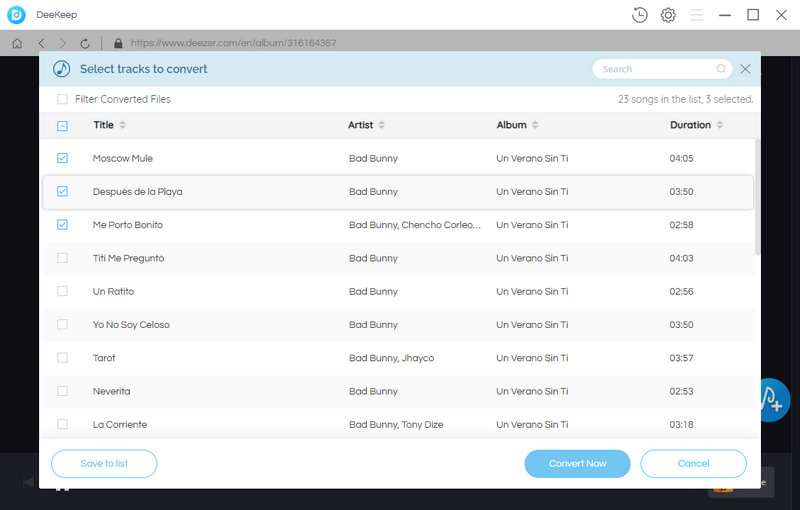Uncheck the Me Porto Bonito track
Viewport: 800px width, 510px height.
click(x=62, y=224)
